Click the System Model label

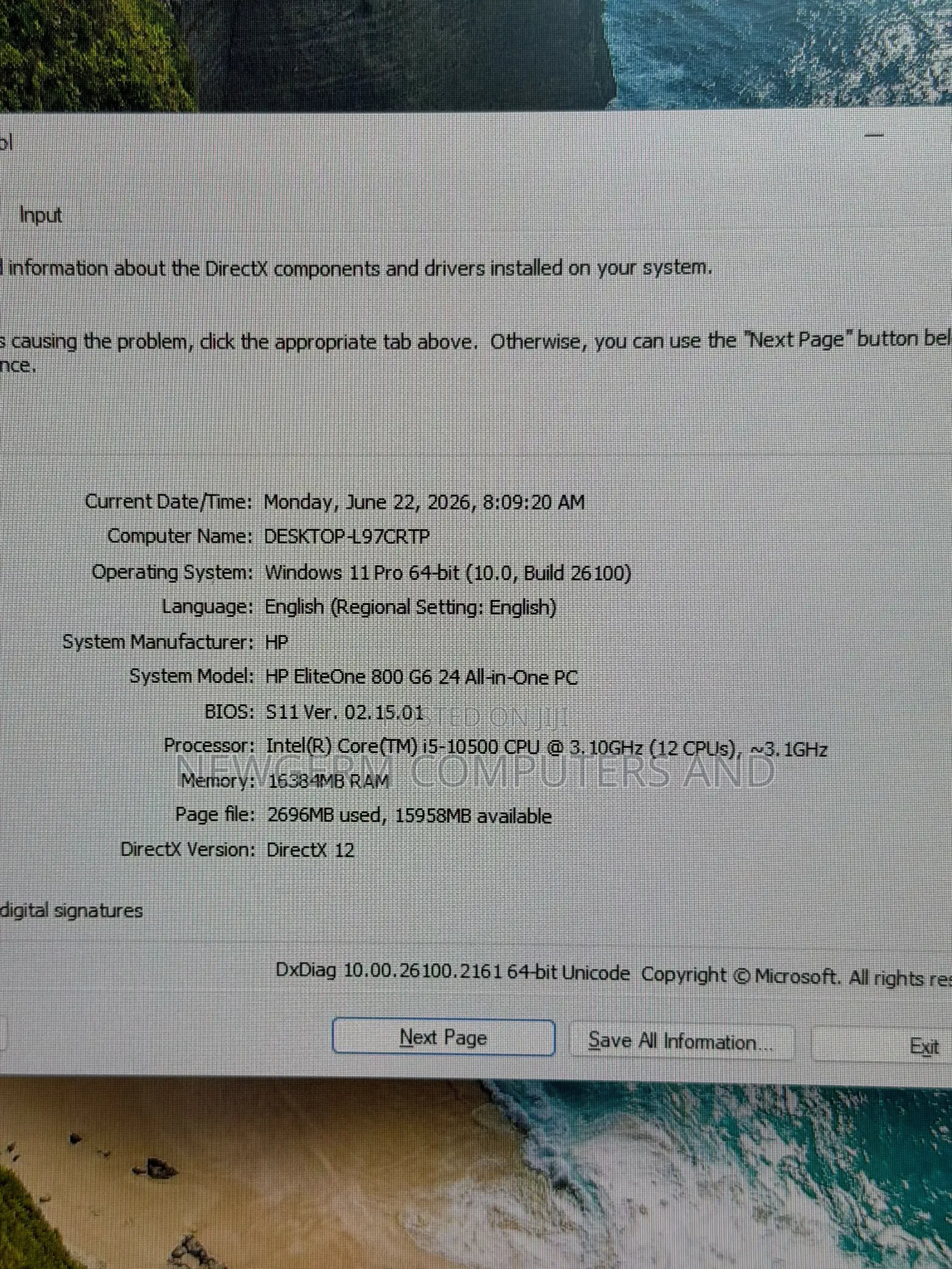tap(192, 676)
